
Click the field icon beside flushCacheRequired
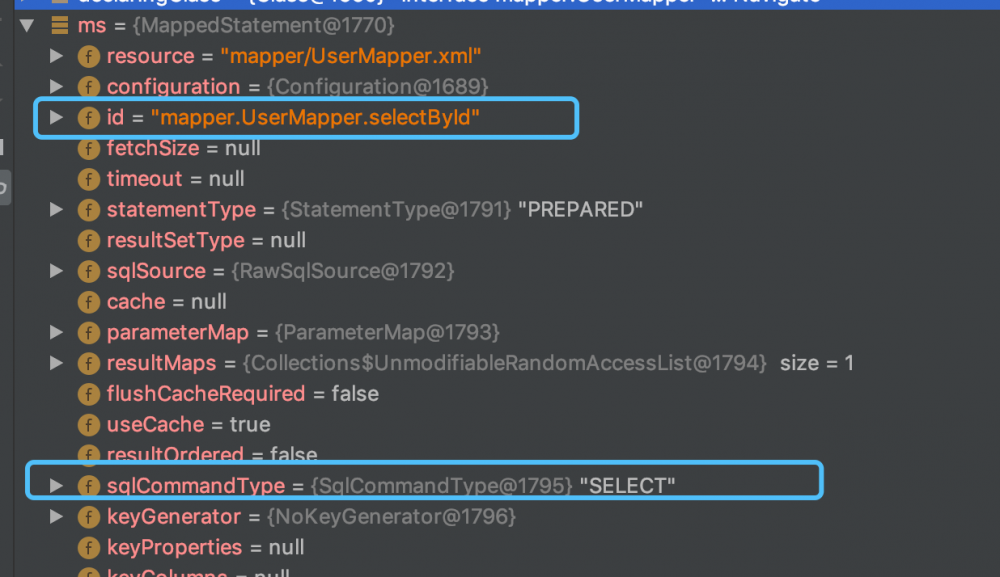click(x=88, y=394)
